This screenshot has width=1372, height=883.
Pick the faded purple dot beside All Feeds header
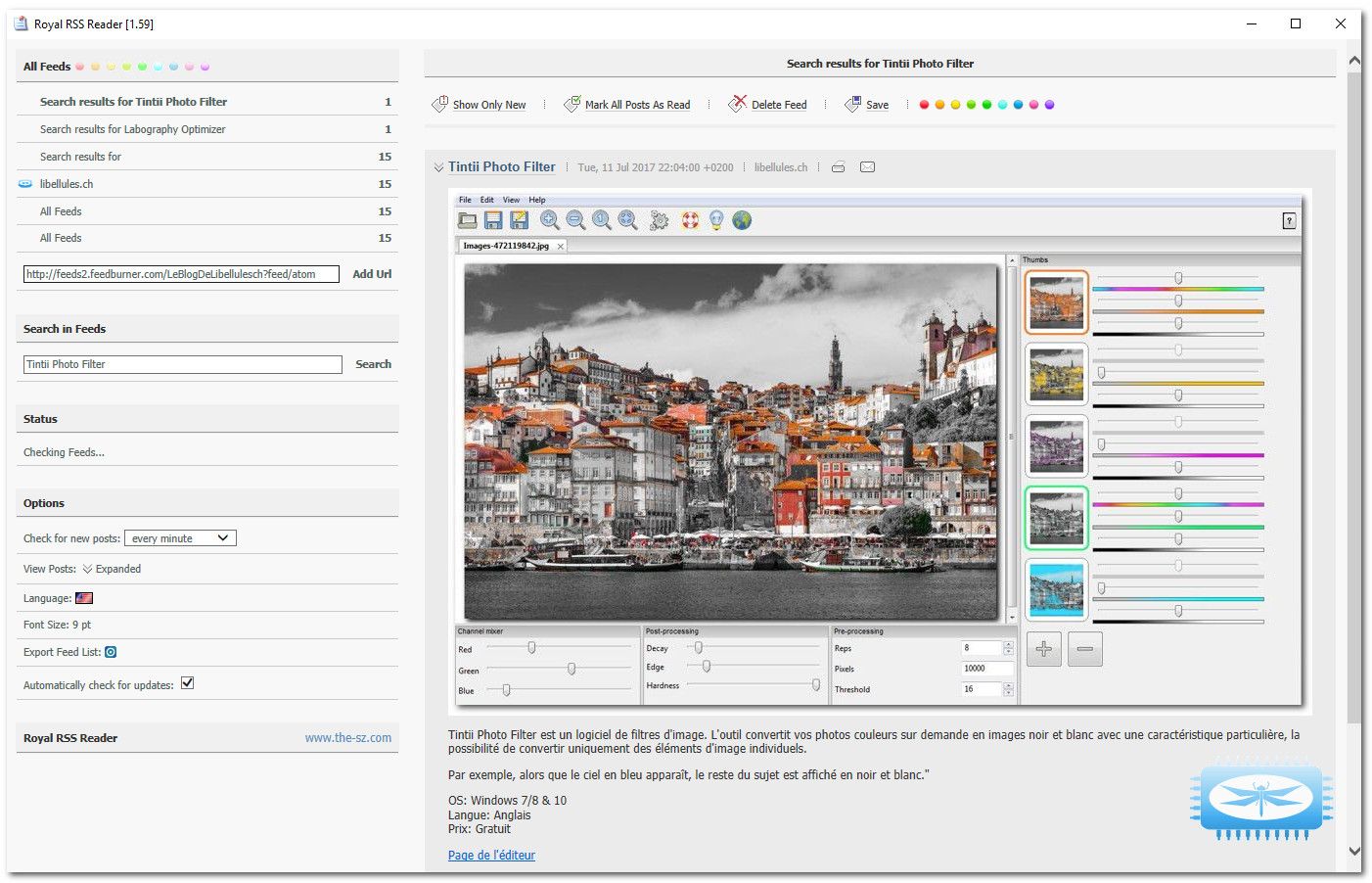point(206,68)
